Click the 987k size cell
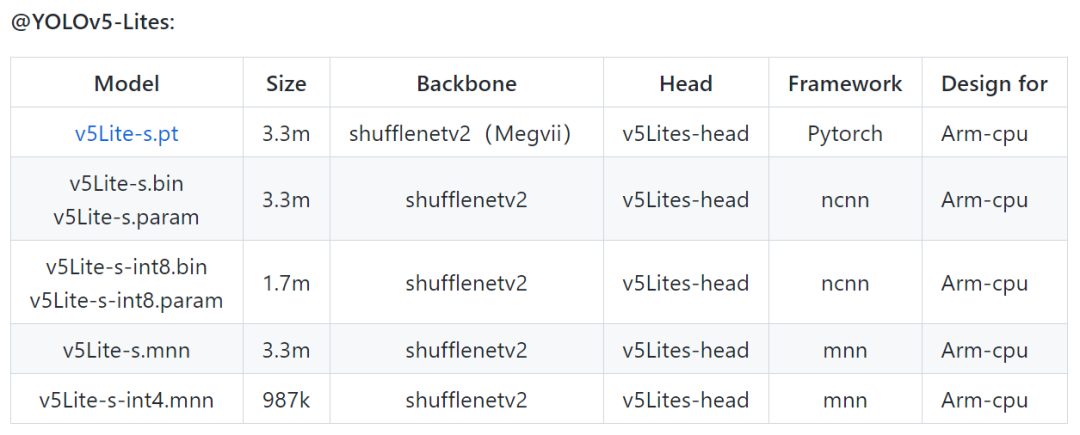1080x435 pixels. click(286, 400)
